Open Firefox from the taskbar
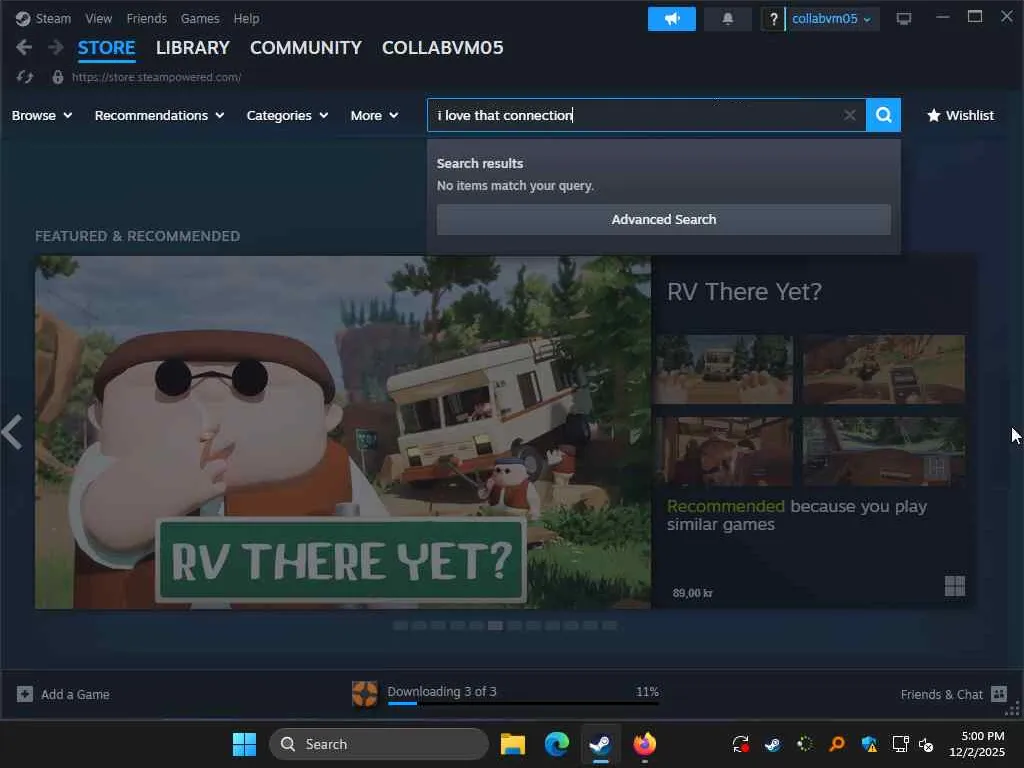The width and height of the screenshot is (1024, 768). (x=645, y=744)
